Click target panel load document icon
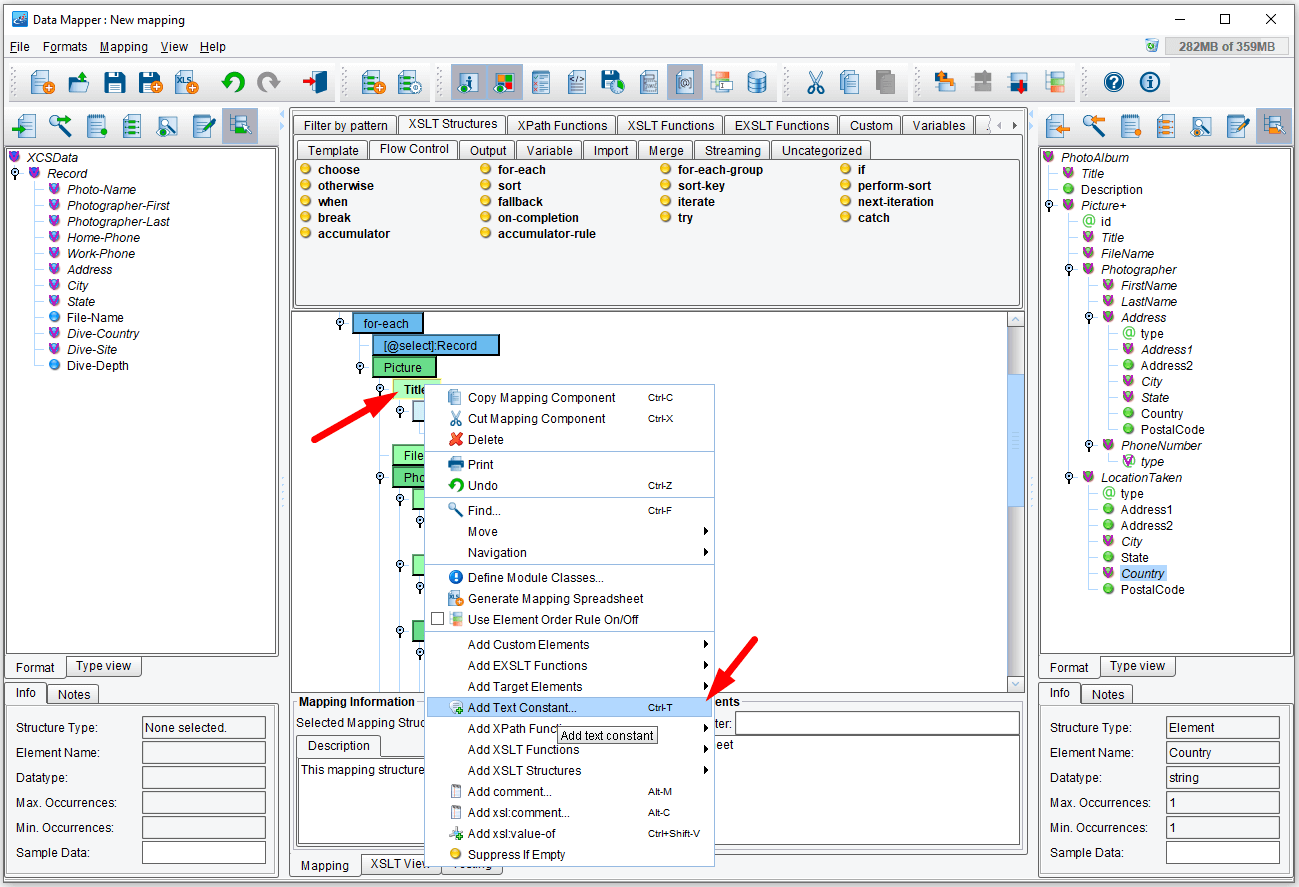 point(1059,126)
